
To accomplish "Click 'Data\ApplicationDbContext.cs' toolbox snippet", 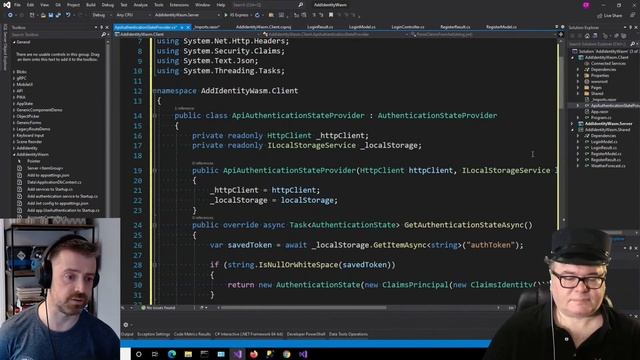I will (x=54, y=182).
